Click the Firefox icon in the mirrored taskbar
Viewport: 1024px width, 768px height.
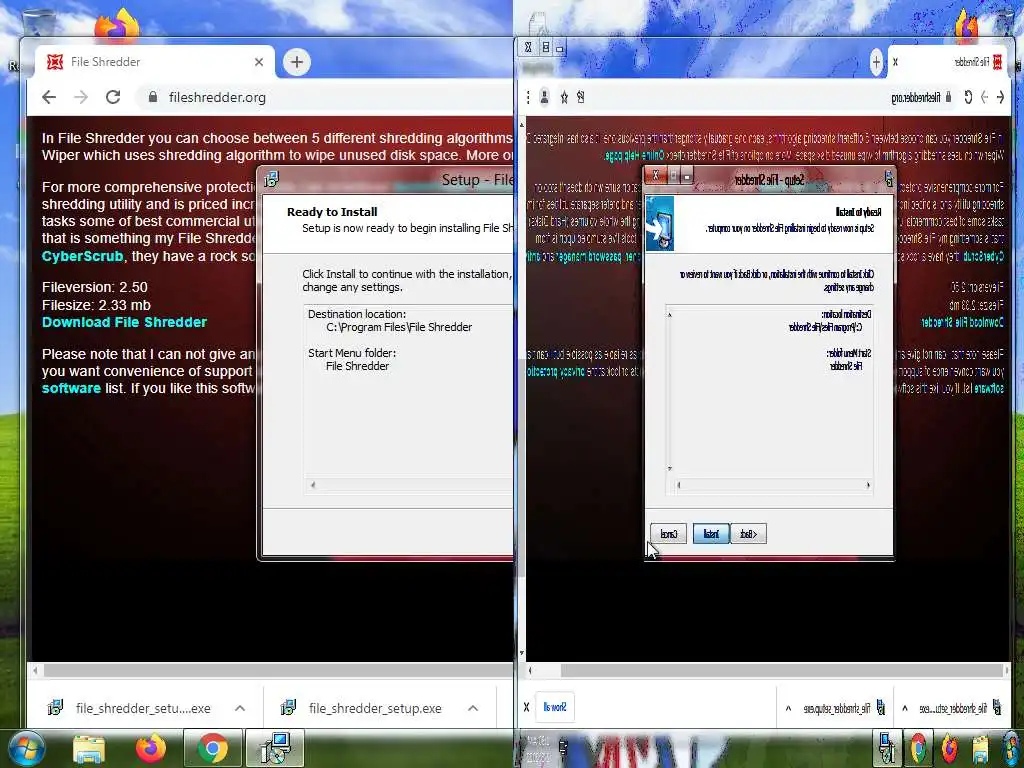point(950,748)
